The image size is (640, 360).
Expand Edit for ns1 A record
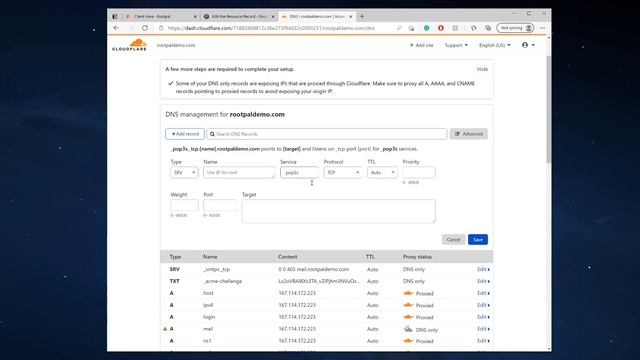pyautogui.click(x=483, y=340)
